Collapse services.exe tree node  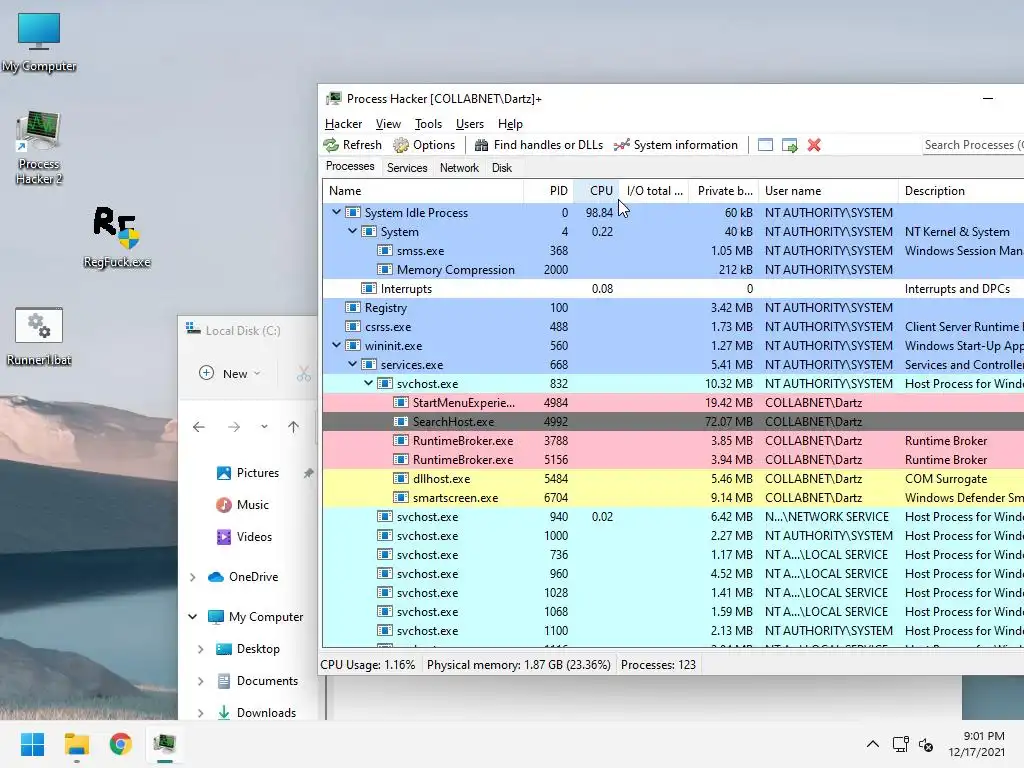353,364
